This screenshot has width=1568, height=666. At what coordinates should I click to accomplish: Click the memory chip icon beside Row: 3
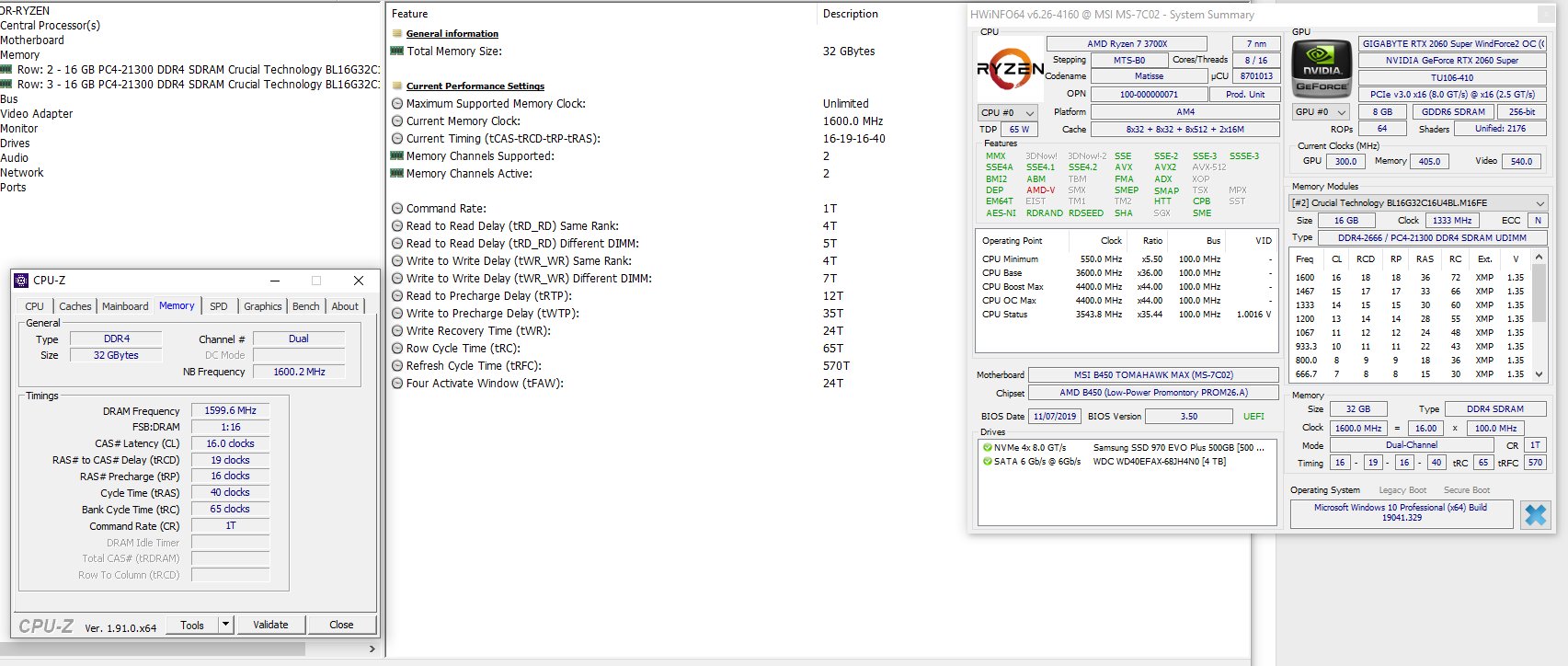[6, 84]
